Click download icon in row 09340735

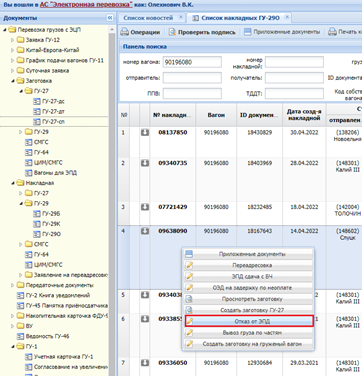(x=145, y=163)
